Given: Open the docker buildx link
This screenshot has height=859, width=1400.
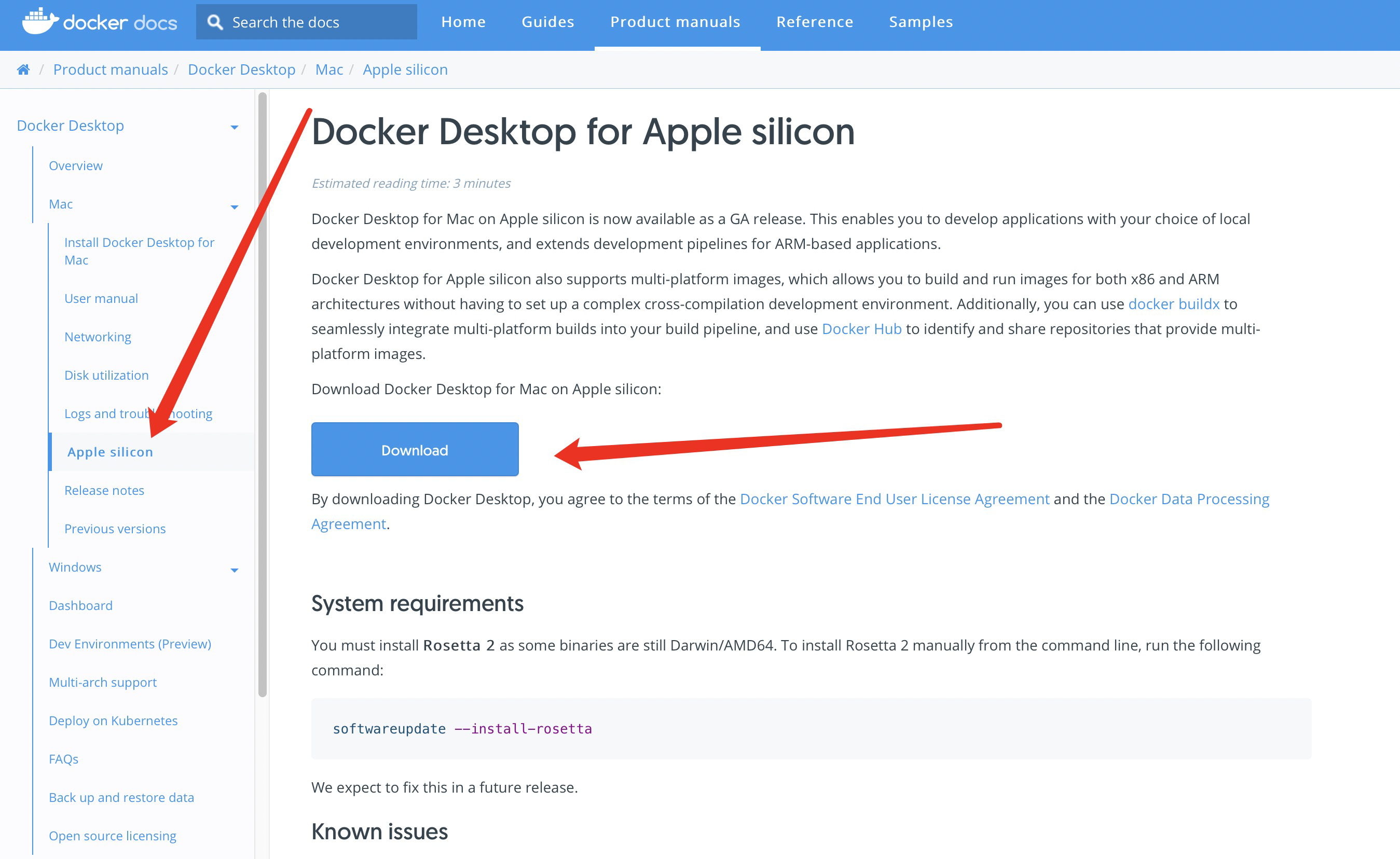Looking at the screenshot, I should click(1174, 304).
